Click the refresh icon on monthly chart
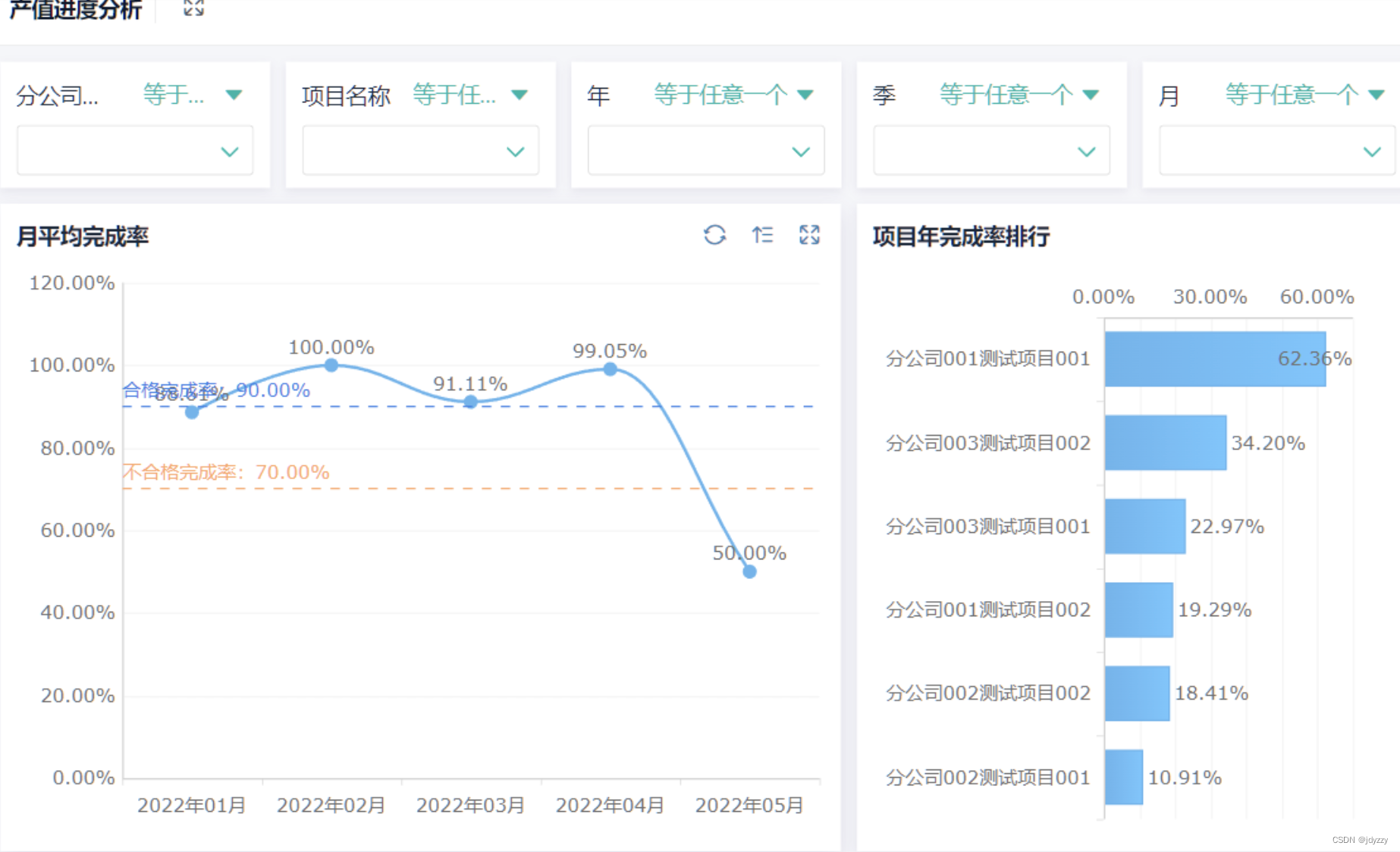Screen dimensions: 1400x852 [x=714, y=235]
